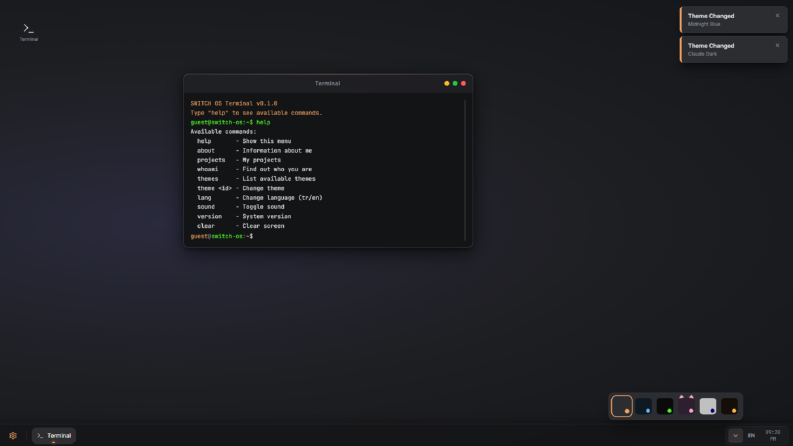Click the 'whoami - Find out who you are' line

tap(254, 169)
